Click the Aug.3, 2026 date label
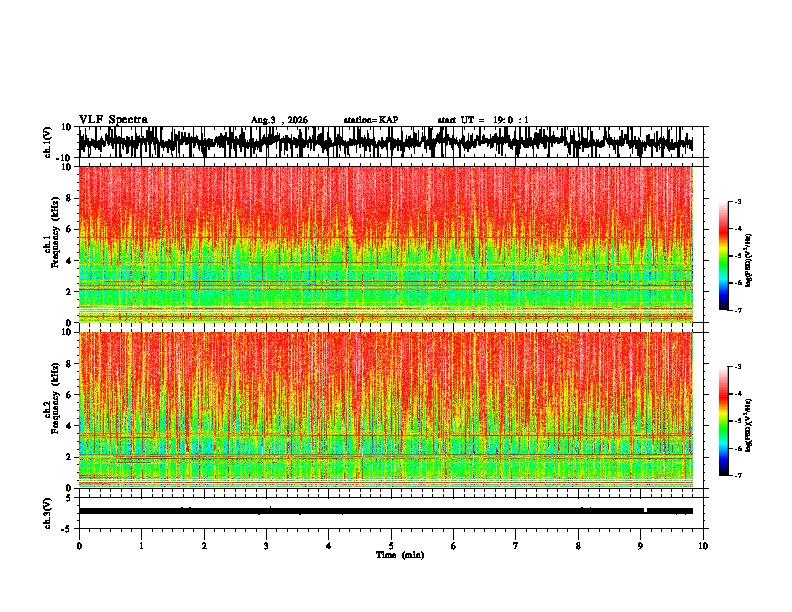 point(279,120)
